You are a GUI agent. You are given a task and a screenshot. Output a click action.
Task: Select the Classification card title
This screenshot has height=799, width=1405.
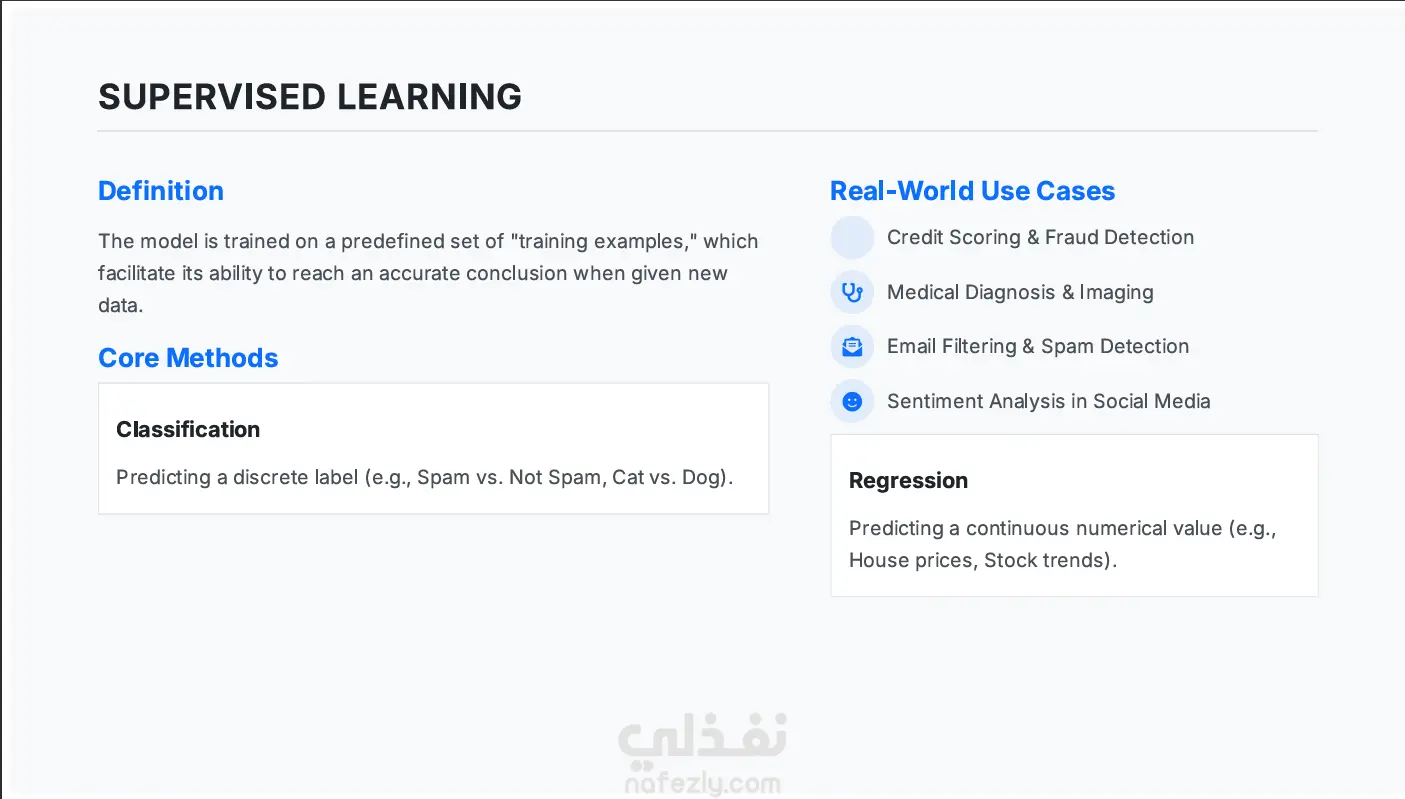188,430
